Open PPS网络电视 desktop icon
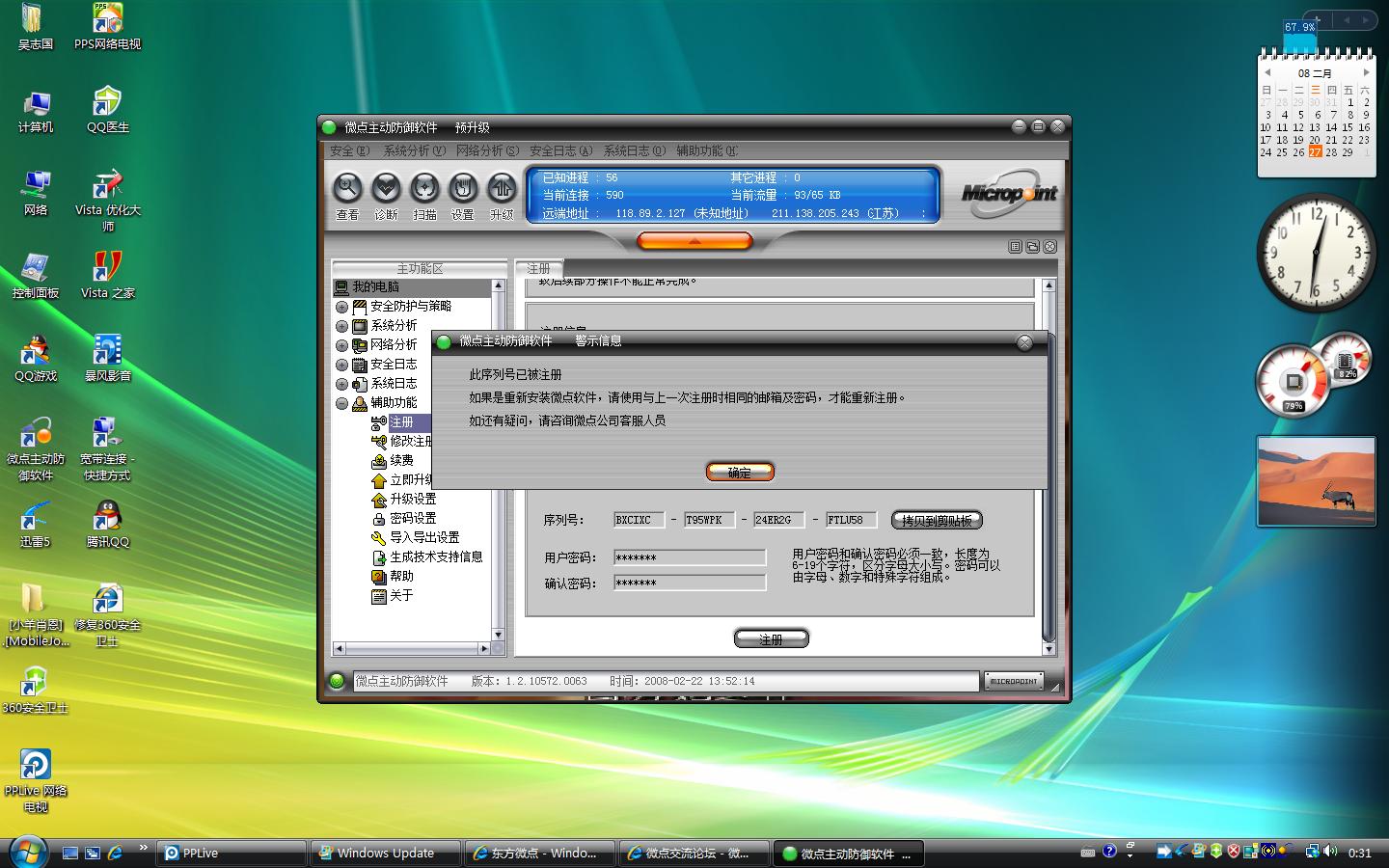 point(107,27)
